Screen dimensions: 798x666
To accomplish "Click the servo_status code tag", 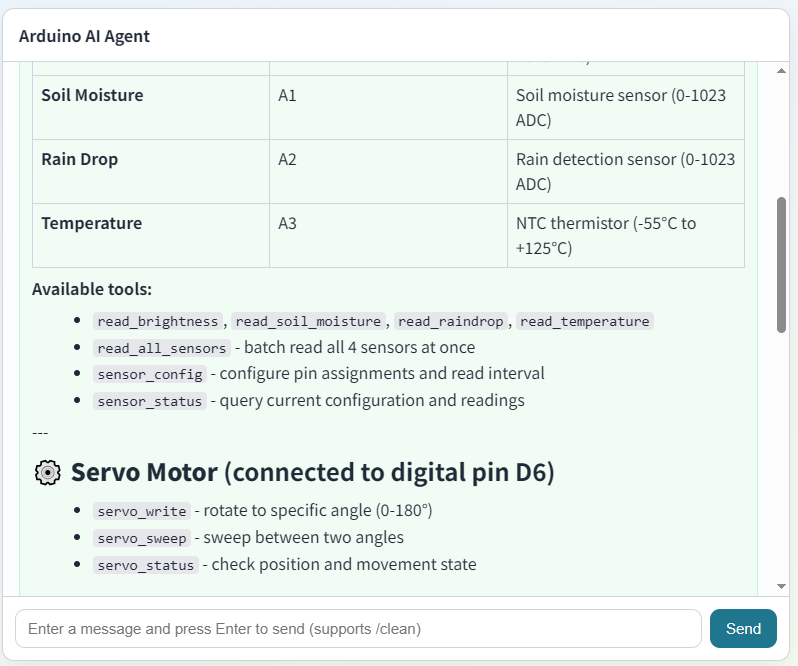I will coord(146,565).
